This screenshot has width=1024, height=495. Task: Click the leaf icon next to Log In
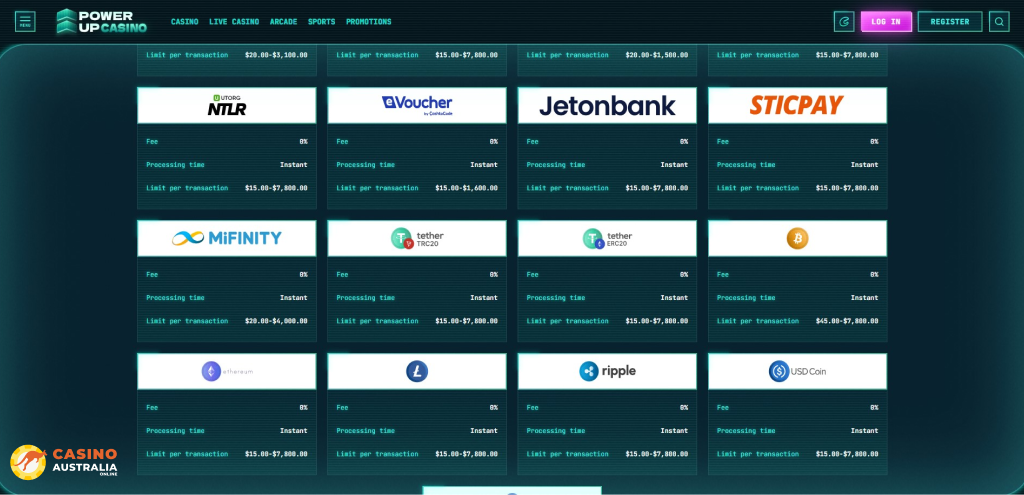tap(844, 22)
